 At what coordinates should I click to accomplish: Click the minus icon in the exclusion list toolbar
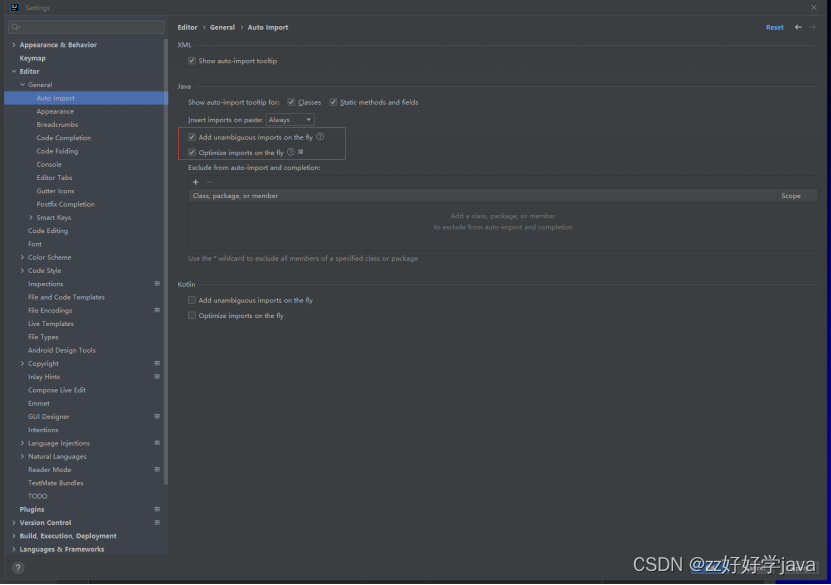(x=209, y=182)
